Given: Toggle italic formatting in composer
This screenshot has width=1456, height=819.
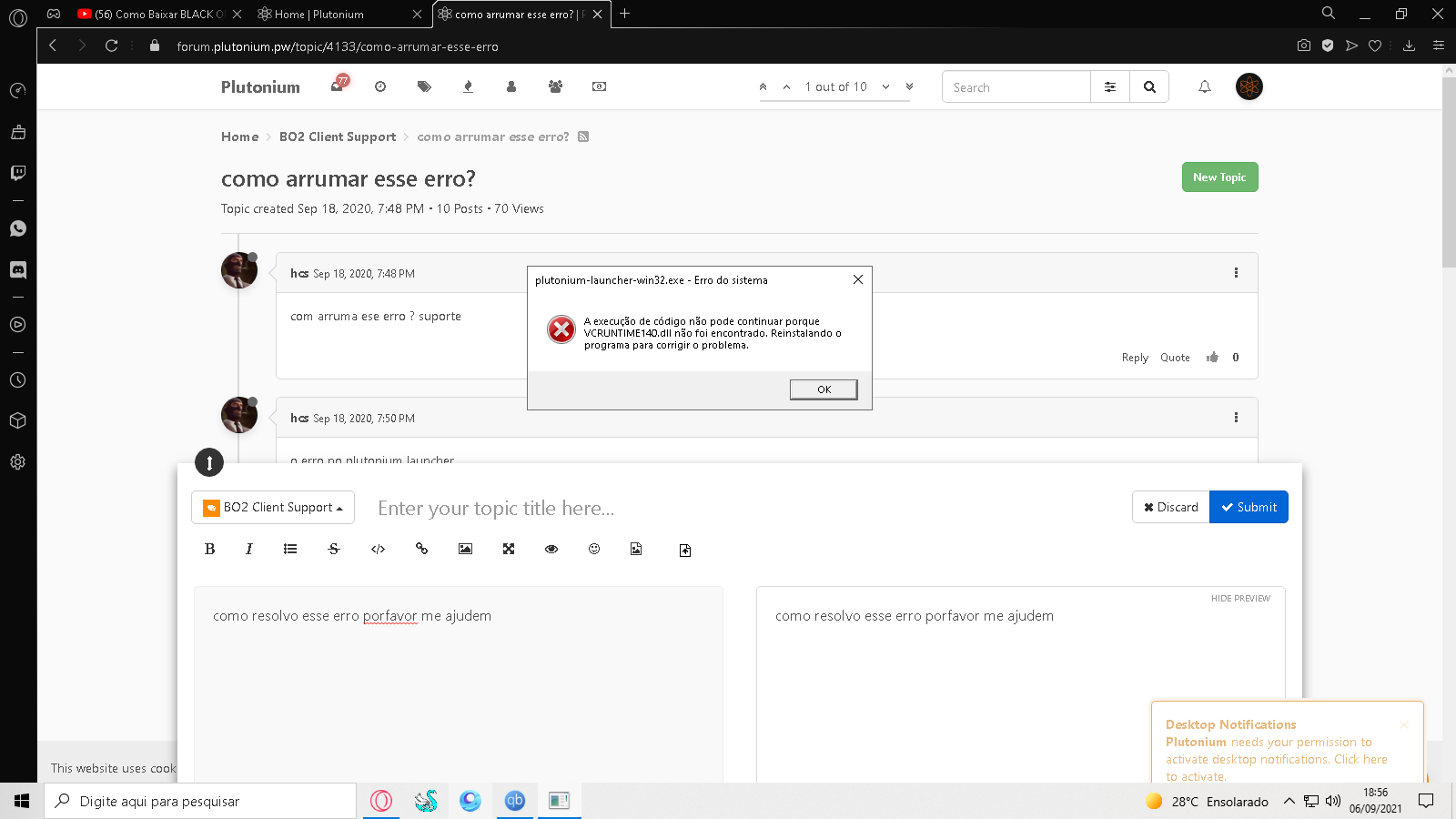Looking at the screenshot, I should pos(249,549).
